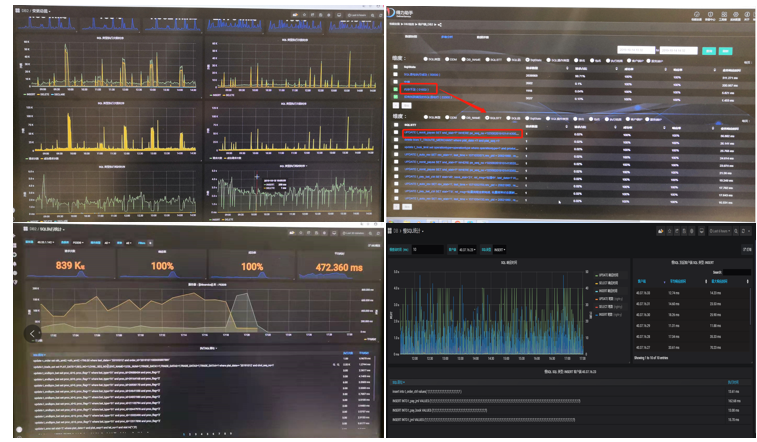The height and width of the screenshot is (442, 757).
Task: Click add-panel icon in SQL执行统计 dashboard
Action: (292, 233)
